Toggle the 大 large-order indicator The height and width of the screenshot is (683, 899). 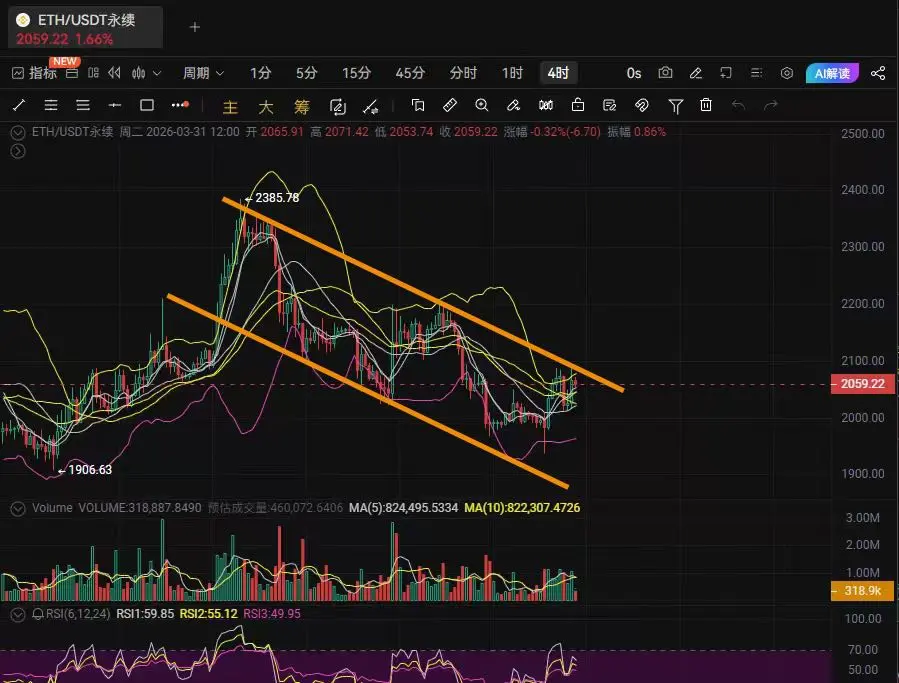pos(266,107)
